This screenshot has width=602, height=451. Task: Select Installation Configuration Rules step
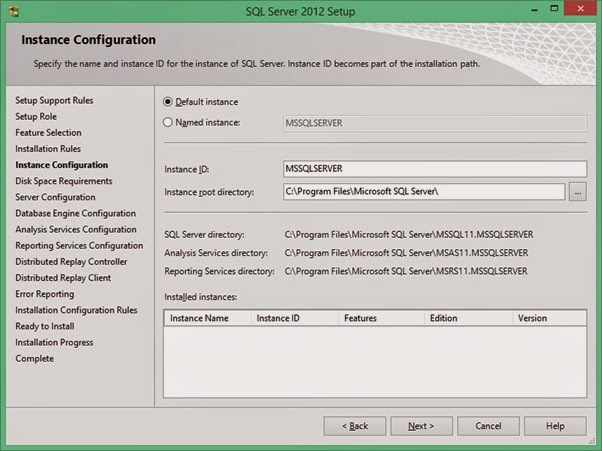pyautogui.click(x=76, y=310)
